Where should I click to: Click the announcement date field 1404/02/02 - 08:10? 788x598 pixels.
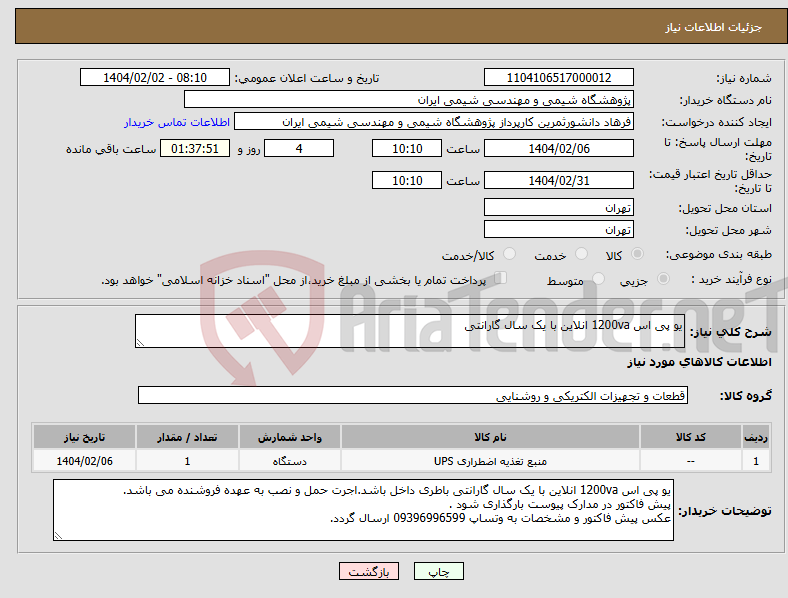[155, 77]
